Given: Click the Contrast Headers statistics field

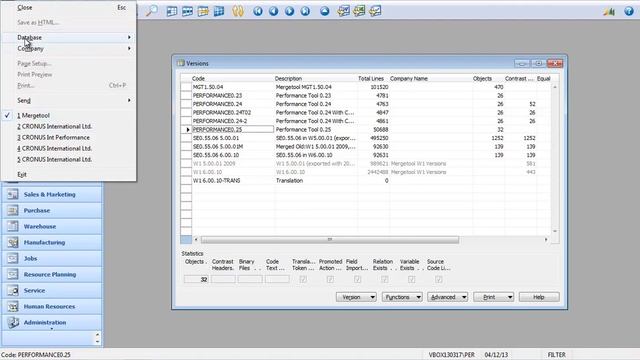Looking at the screenshot, I should point(223,279).
